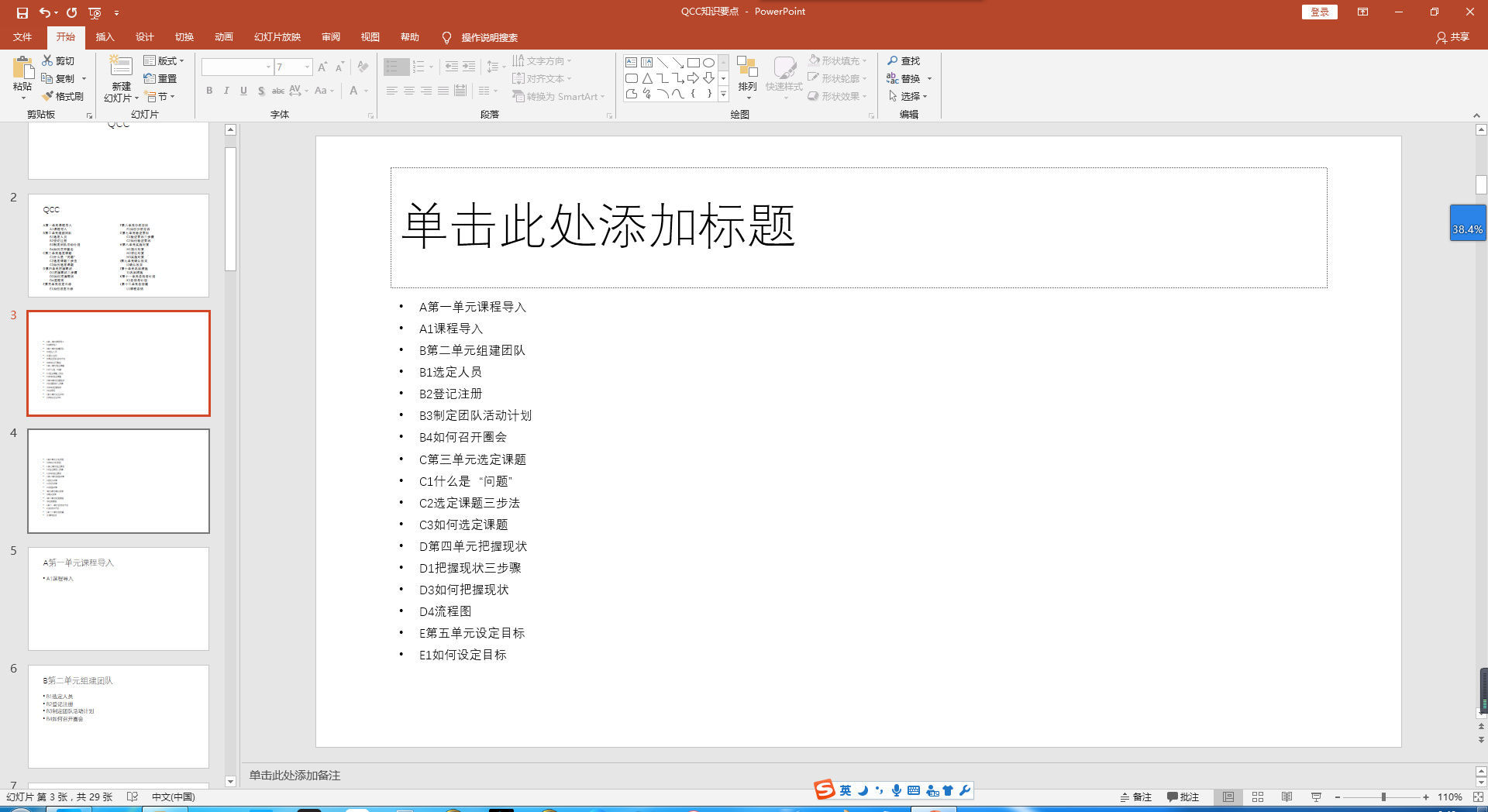The width and height of the screenshot is (1488, 812).
Task: Open the Replace (替换) dropdown arrow
Action: pyautogui.click(x=929, y=78)
